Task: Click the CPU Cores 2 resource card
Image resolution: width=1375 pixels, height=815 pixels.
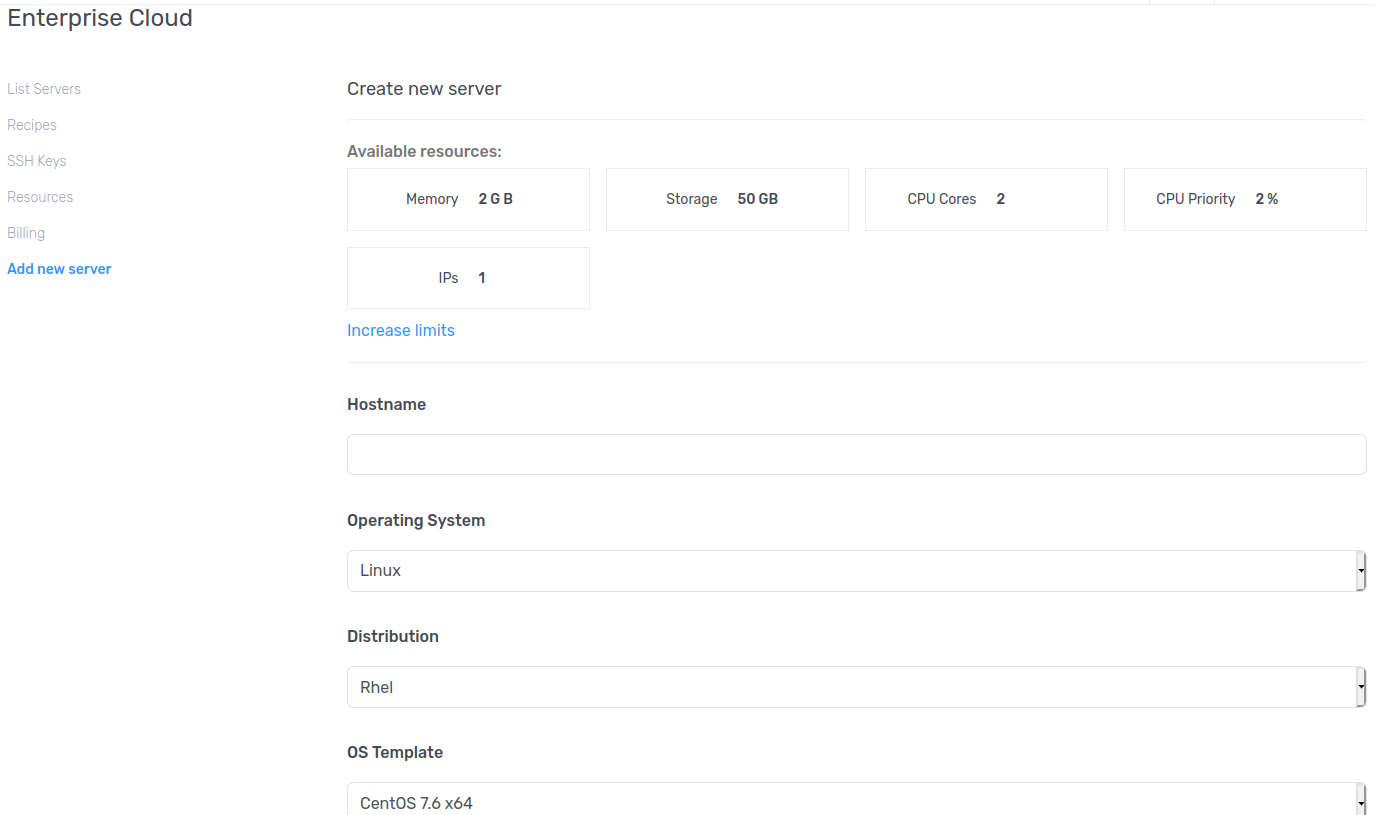Action: tap(986, 199)
